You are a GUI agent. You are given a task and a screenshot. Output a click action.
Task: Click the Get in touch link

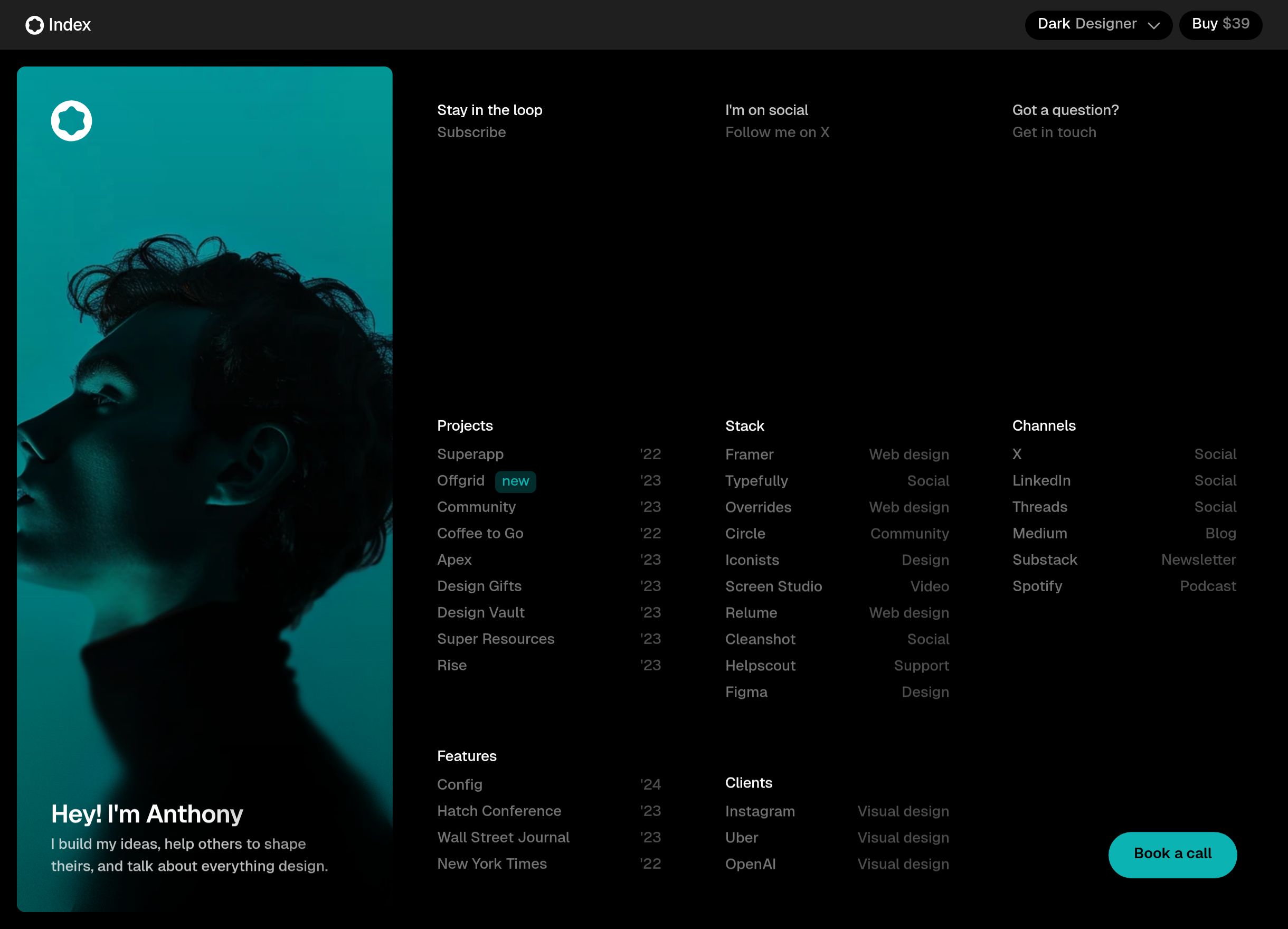click(1054, 132)
